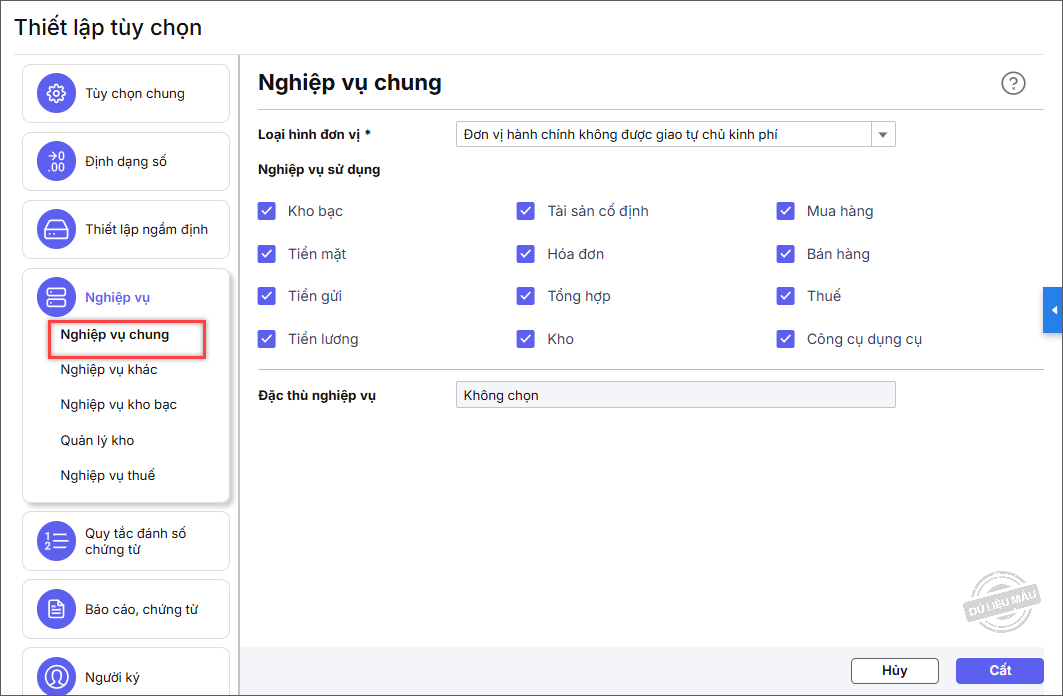1063x696 pixels.
Task: Expand the Loại hình đơn vị dropdown arrow
Action: (x=883, y=135)
